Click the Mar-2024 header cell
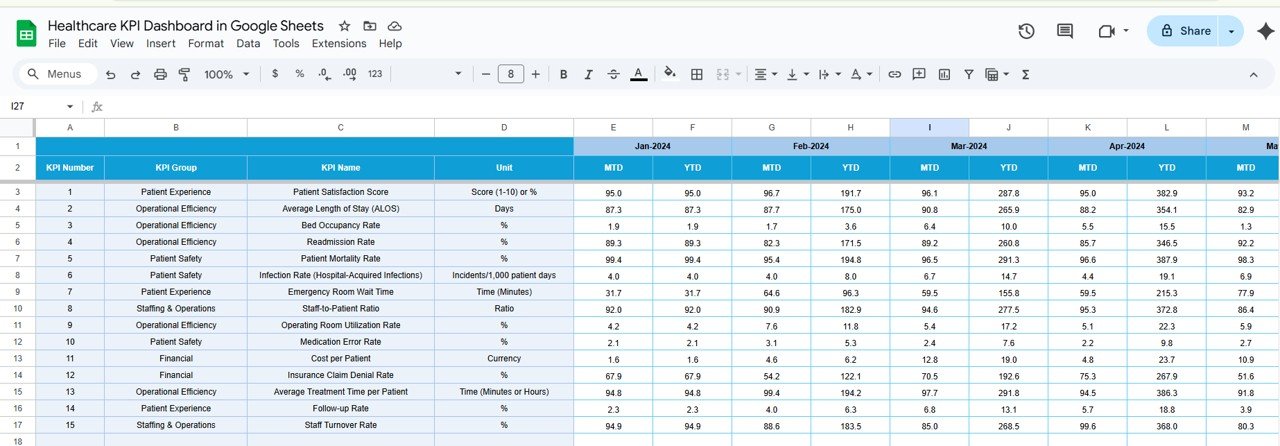 969,146
